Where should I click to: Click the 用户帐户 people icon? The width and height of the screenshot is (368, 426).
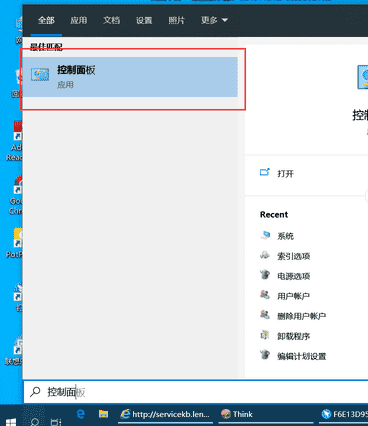[x=265, y=295]
